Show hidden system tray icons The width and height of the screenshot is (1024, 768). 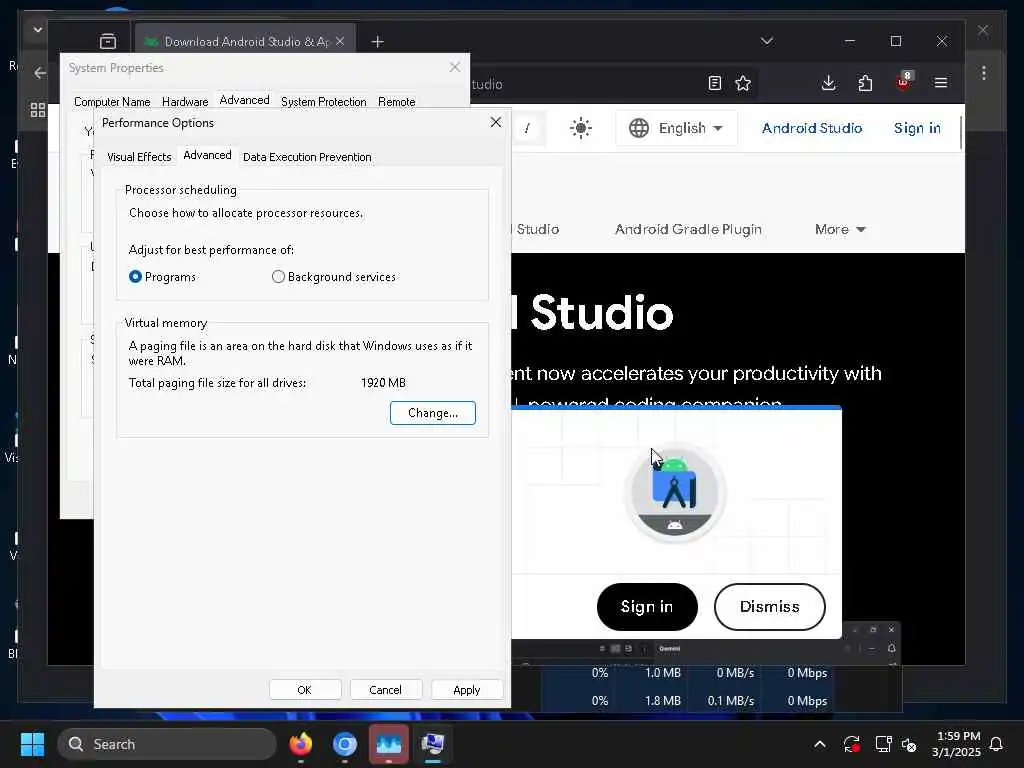[x=820, y=744]
